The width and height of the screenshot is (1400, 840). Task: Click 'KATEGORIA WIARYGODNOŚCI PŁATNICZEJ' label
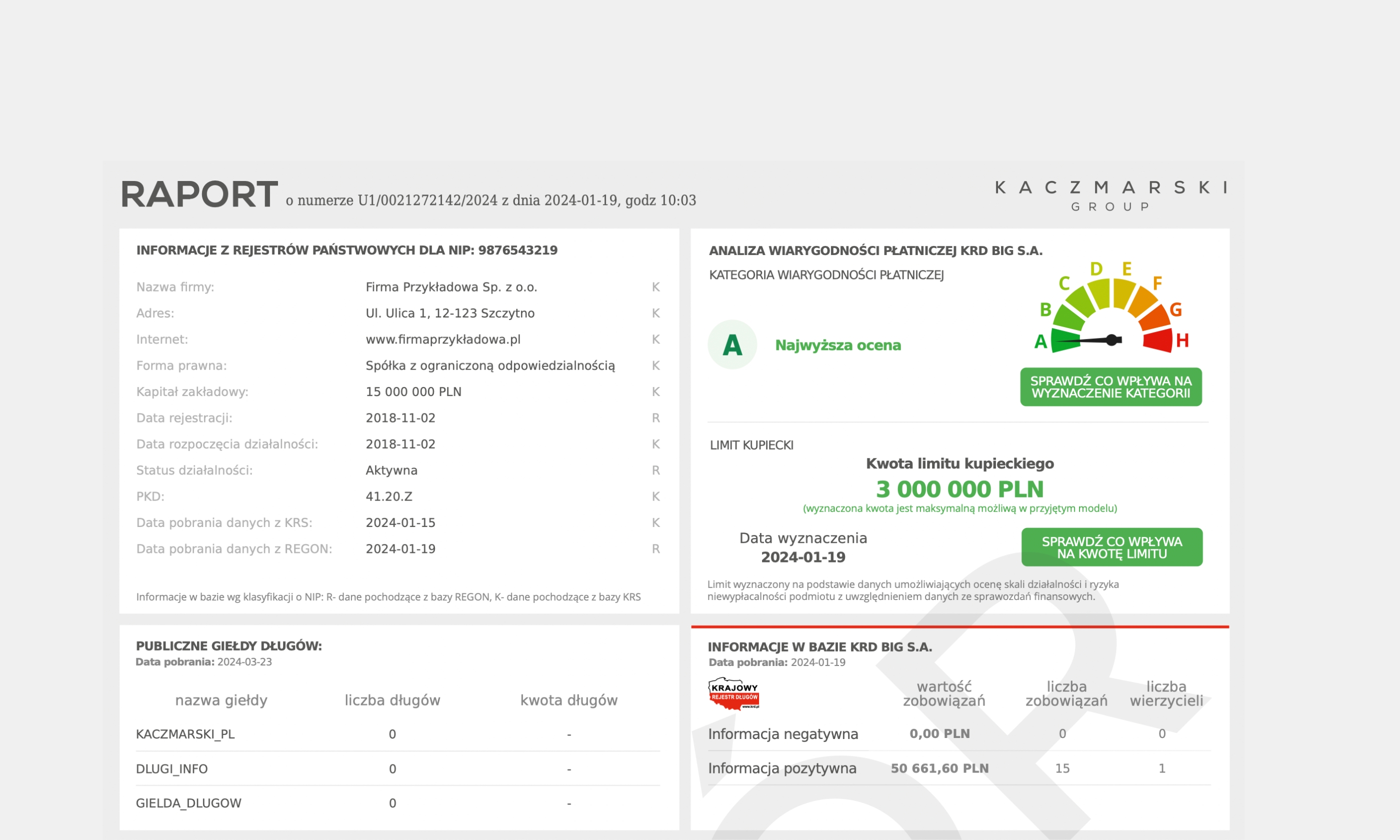(827, 275)
